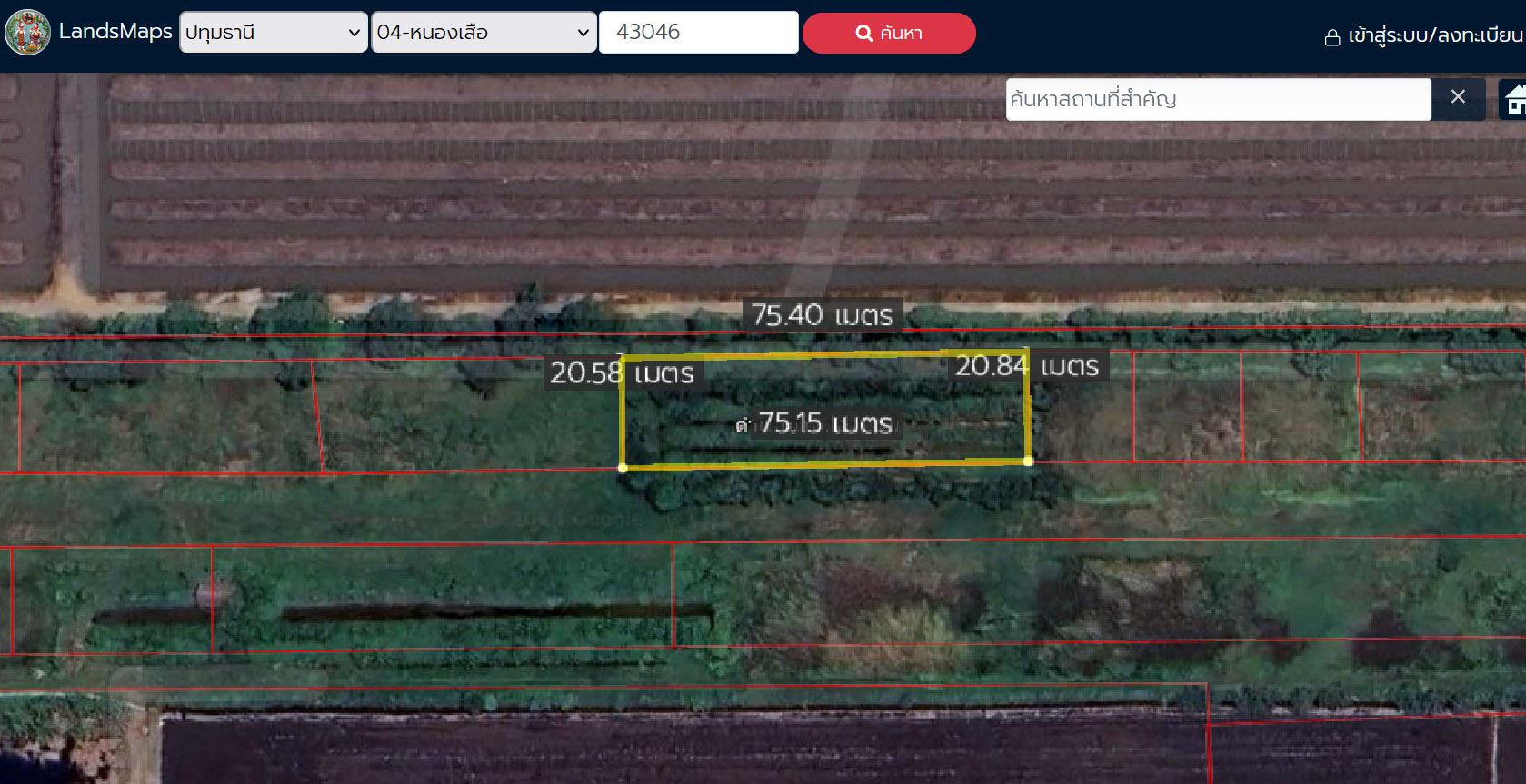The width and height of the screenshot is (1526, 784).
Task: Open the ปทุมธานี province dropdown
Action: (x=273, y=33)
